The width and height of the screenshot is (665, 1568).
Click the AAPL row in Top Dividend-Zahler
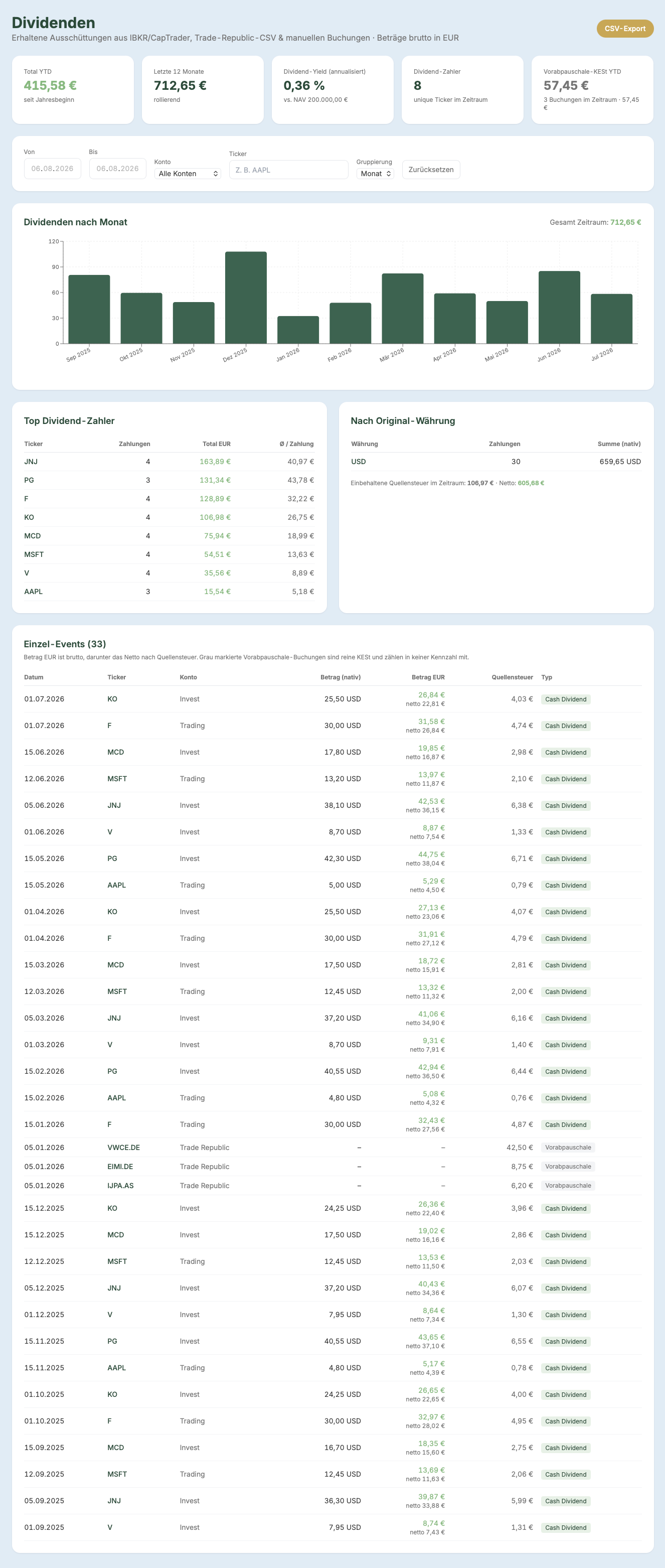tap(169, 592)
